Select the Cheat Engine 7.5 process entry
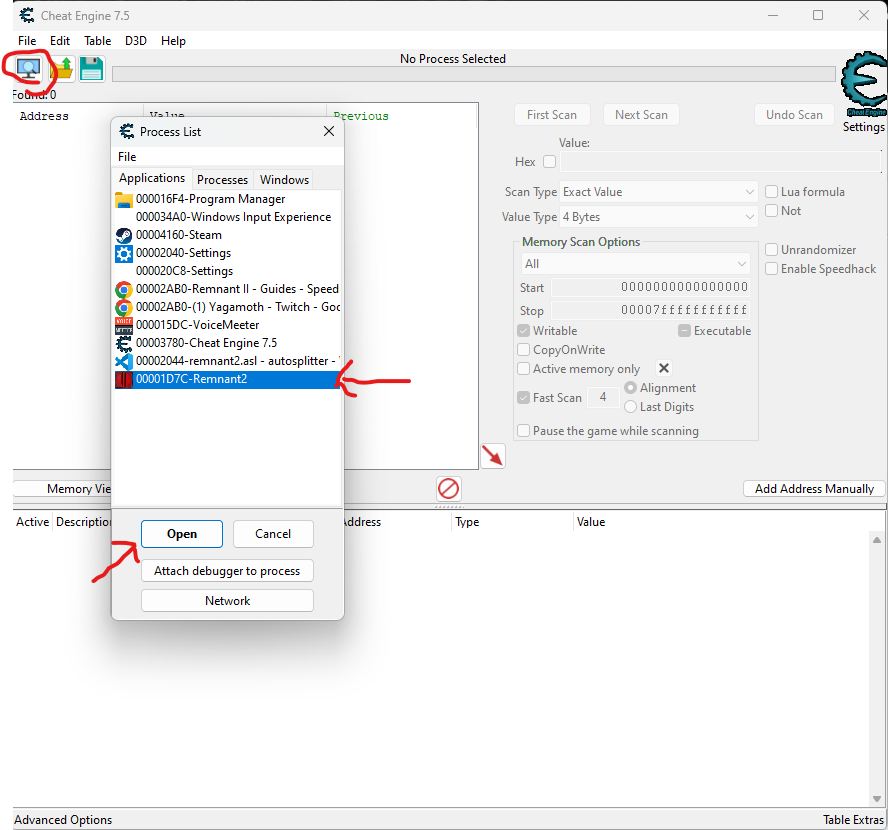Screen dimensions: 888x830 (227, 343)
